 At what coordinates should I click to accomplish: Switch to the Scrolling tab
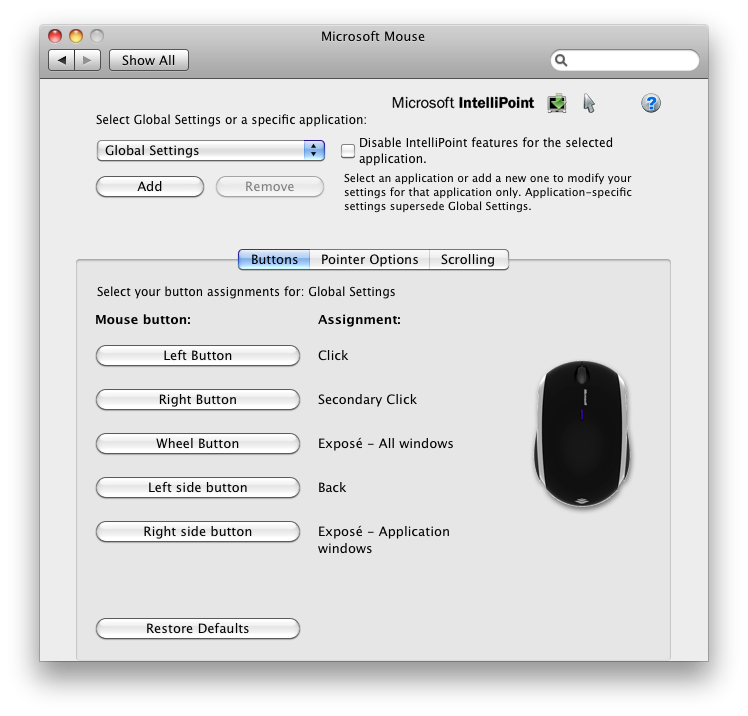[468, 259]
